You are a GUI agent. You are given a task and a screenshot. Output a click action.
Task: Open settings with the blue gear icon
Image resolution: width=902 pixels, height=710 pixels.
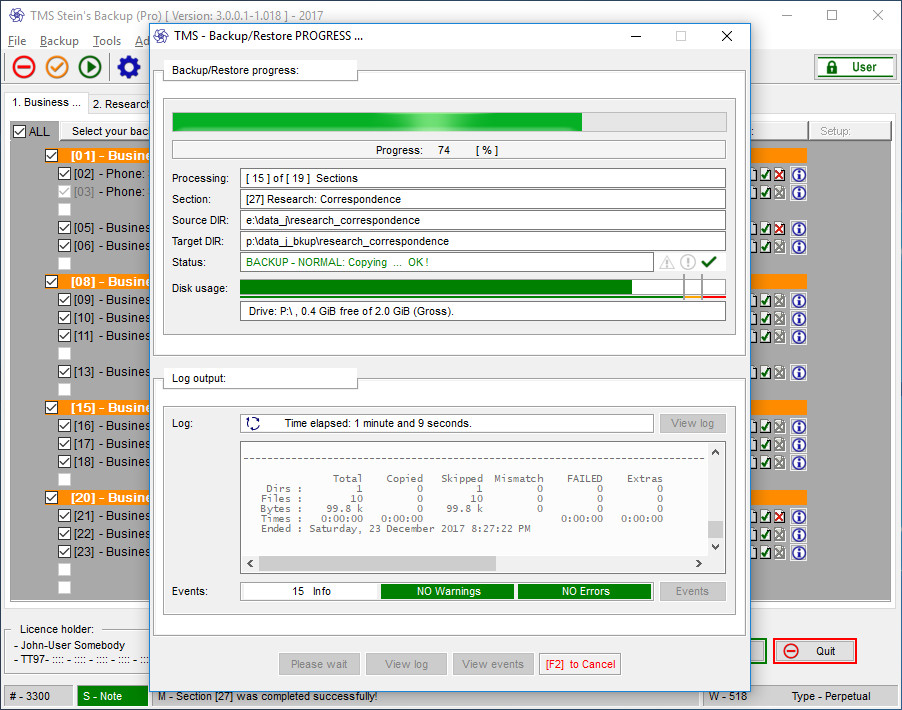point(129,67)
